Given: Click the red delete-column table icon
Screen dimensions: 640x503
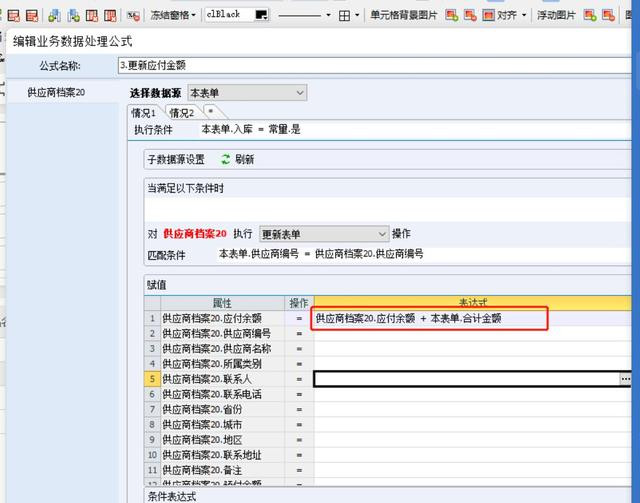Looking at the screenshot, I should point(110,16).
